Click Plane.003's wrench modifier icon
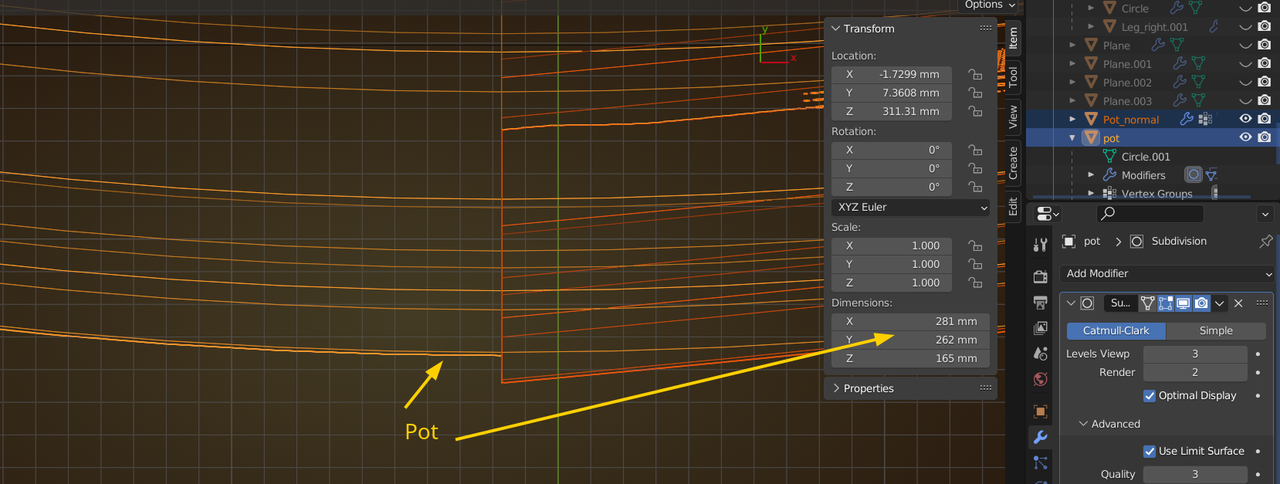Viewport: 1280px width, 484px height. [1180, 101]
